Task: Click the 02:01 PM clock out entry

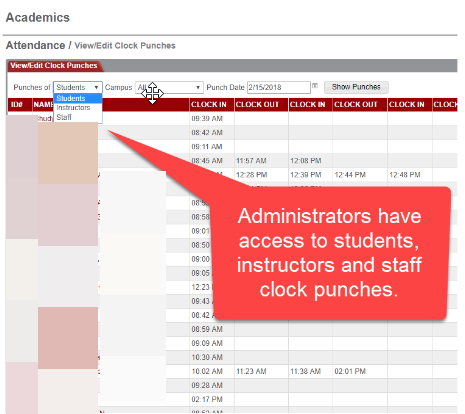Action: tap(350, 371)
